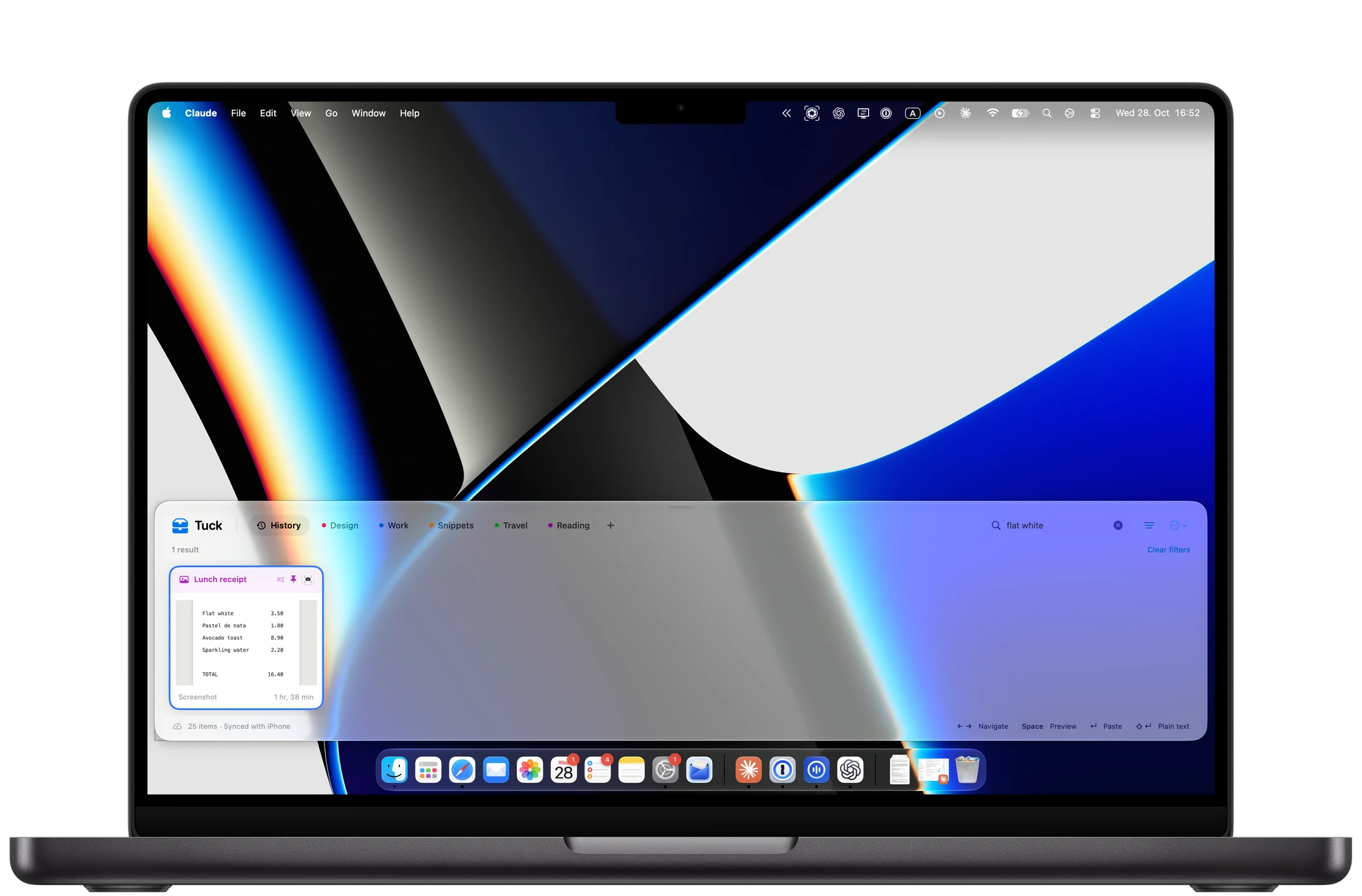Click the Tuck app logo icon
Screen dimensions: 1362x896
click(180, 526)
